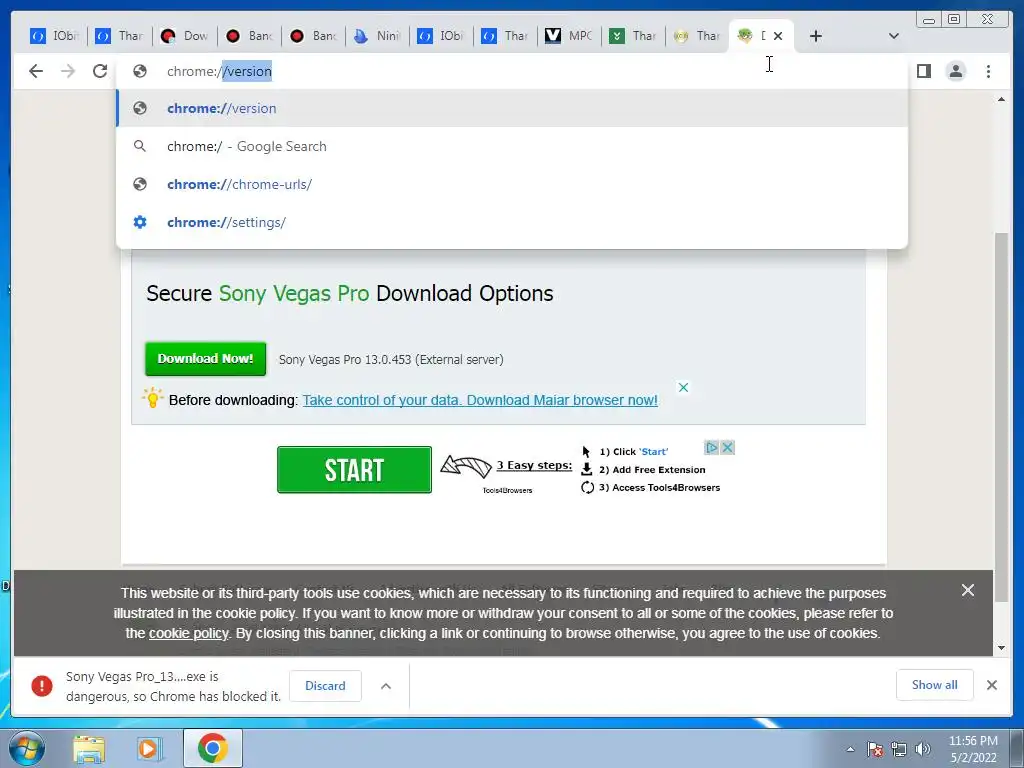
Task: Switch to the green-icon 'Thar' tab
Action: (633, 36)
